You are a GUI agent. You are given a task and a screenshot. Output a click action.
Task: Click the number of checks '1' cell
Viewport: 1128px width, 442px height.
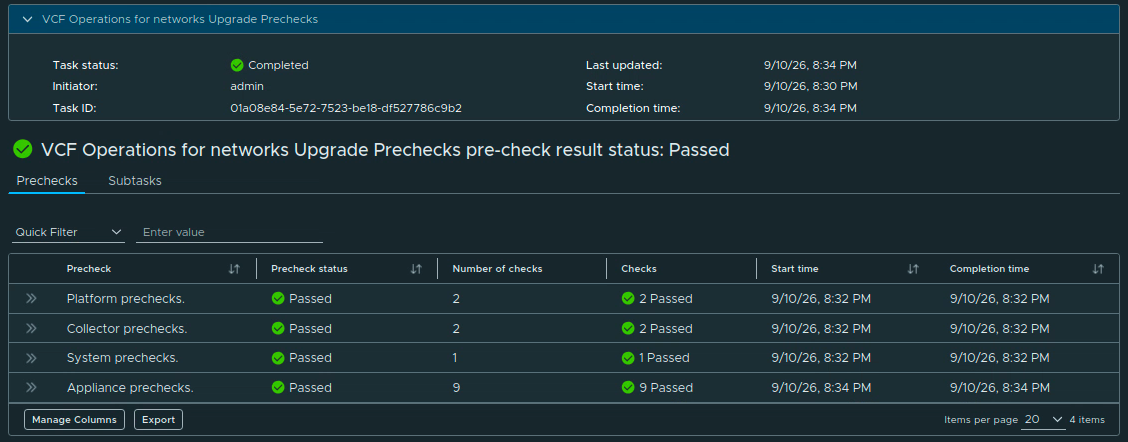click(x=455, y=358)
